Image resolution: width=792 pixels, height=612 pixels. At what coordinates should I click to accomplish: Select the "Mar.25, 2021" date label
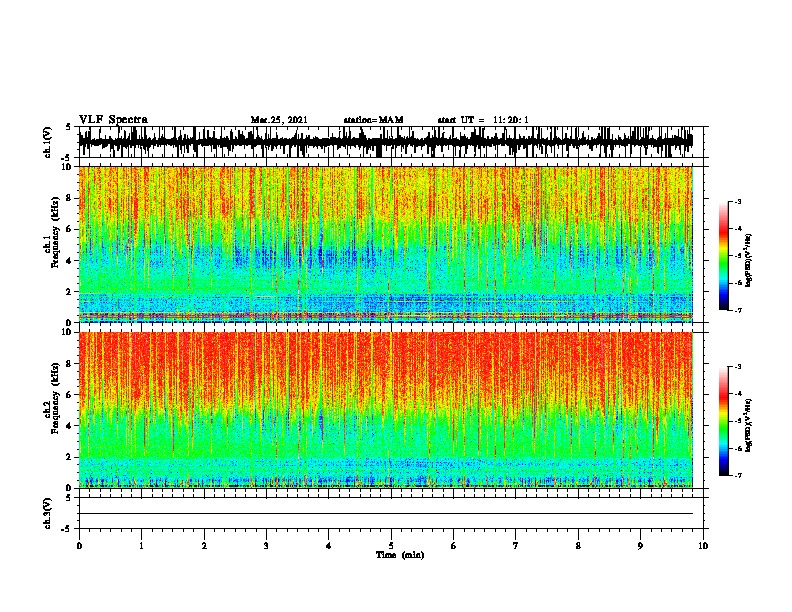coord(279,120)
